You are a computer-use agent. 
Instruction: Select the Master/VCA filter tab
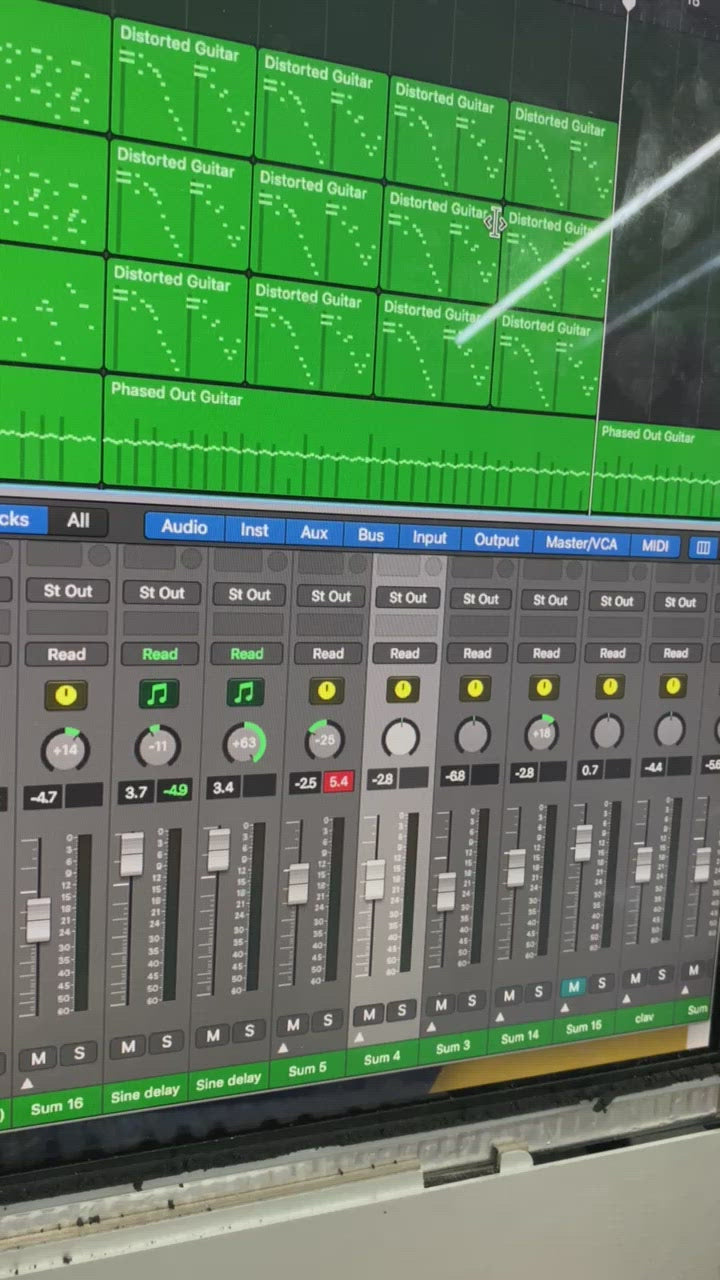(x=580, y=543)
